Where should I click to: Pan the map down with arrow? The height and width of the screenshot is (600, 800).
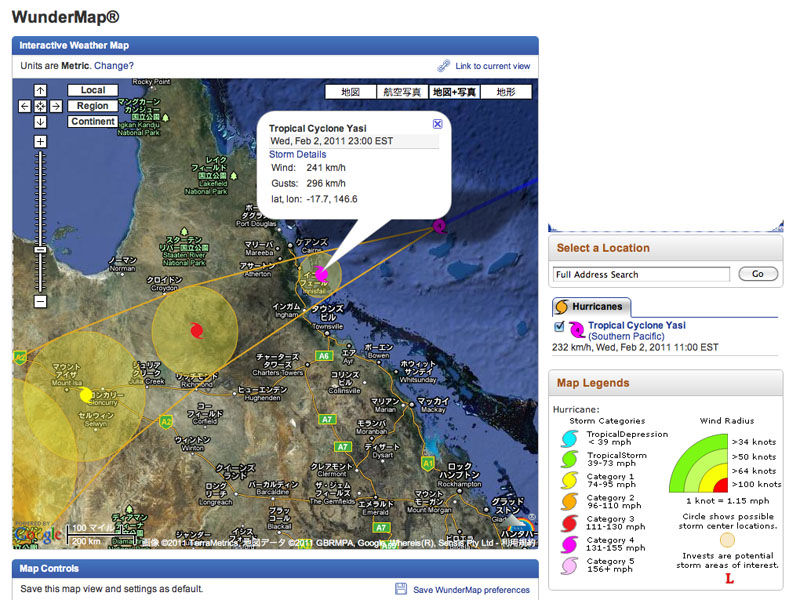(40, 122)
